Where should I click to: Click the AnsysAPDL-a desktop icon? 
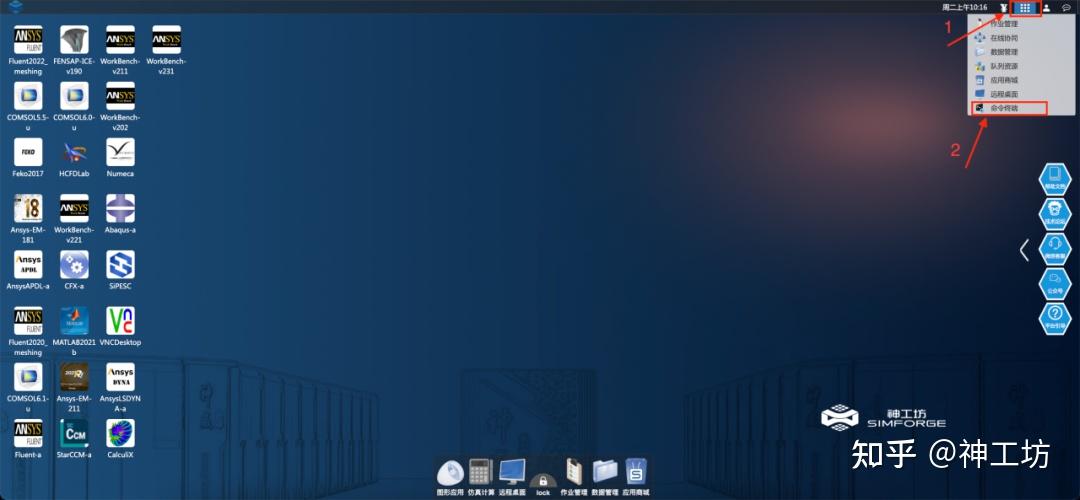click(x=28, y=264)
